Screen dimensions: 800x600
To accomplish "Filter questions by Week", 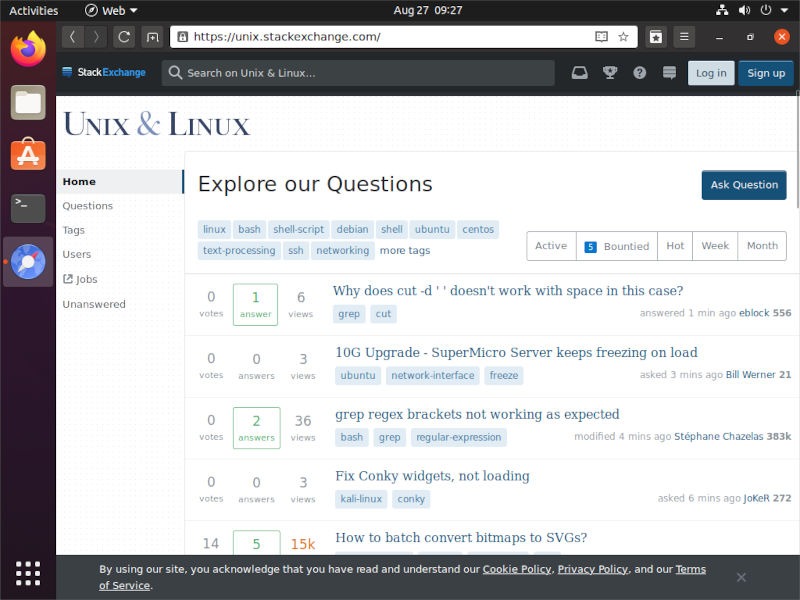I will point(714,246).
